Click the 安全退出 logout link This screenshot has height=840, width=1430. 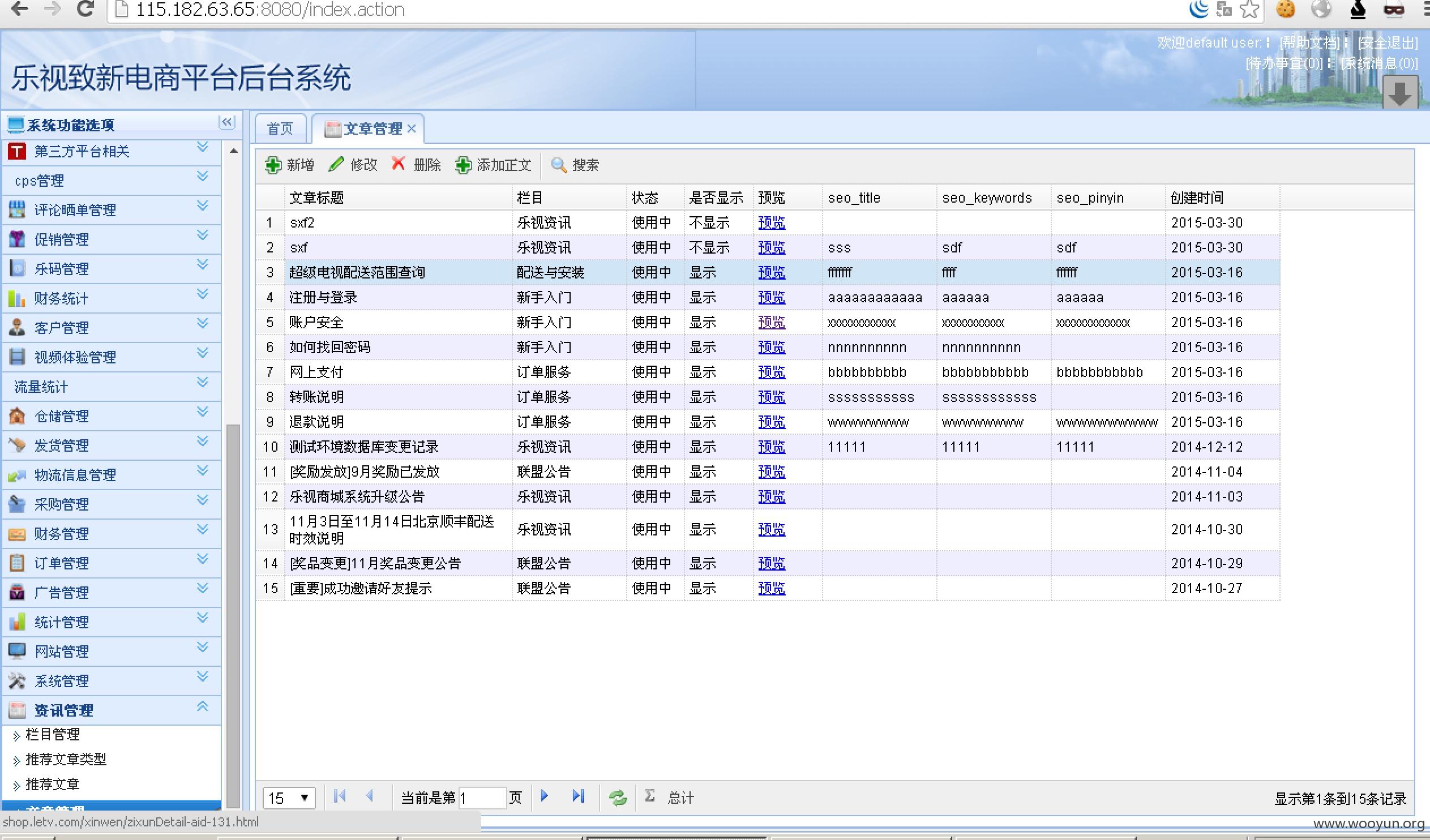click(1388, 42)
